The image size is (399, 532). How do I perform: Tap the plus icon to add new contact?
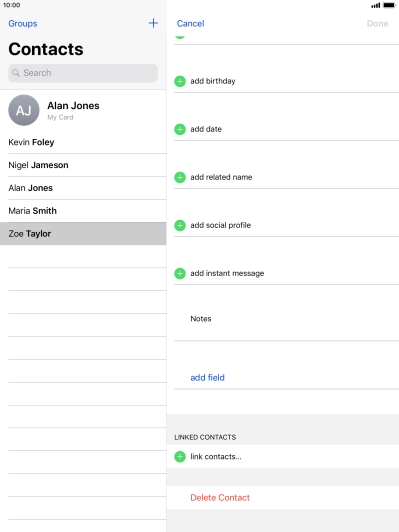point(153,23)
